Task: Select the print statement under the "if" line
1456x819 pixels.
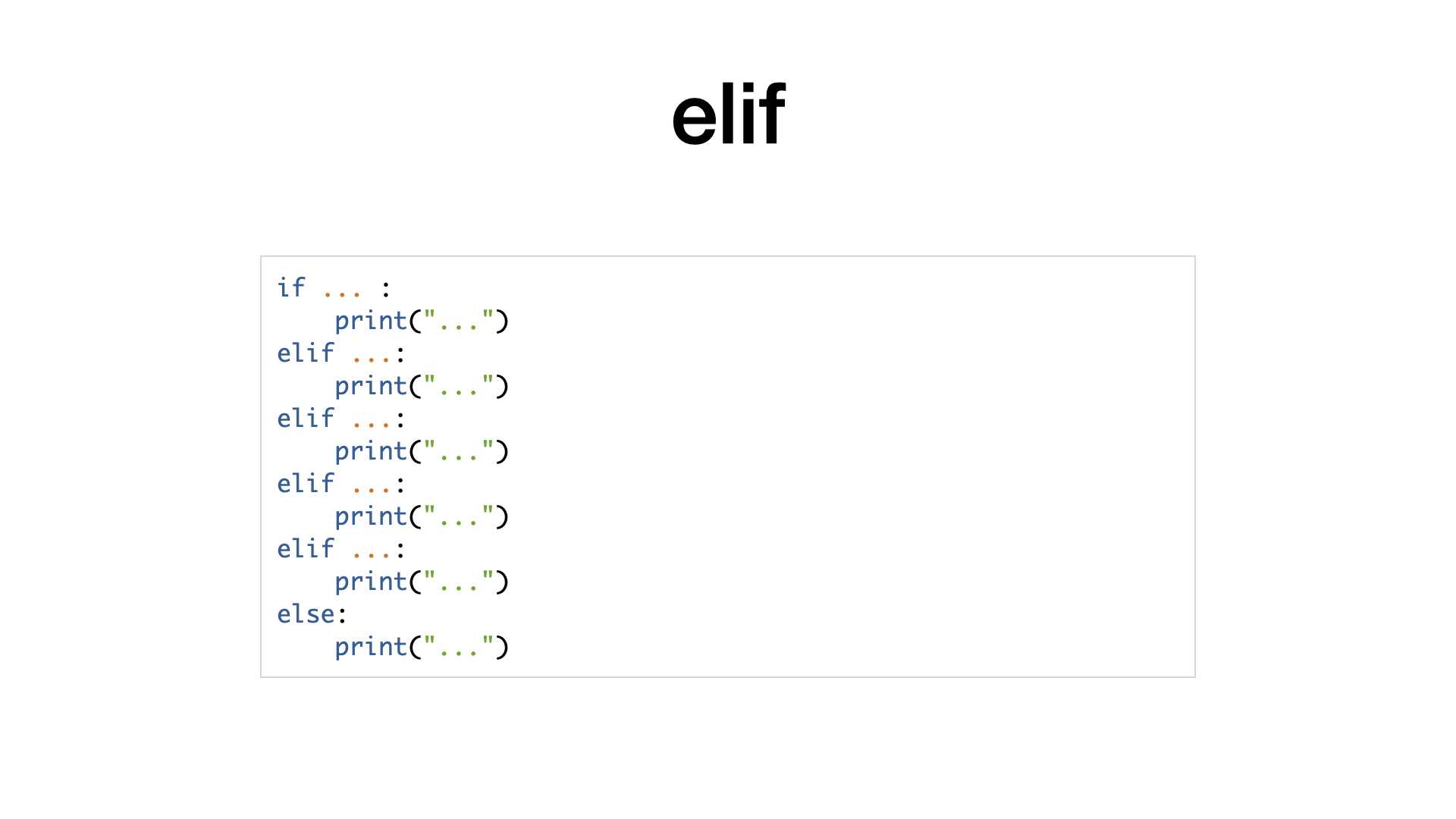Action: click(422, 322)
